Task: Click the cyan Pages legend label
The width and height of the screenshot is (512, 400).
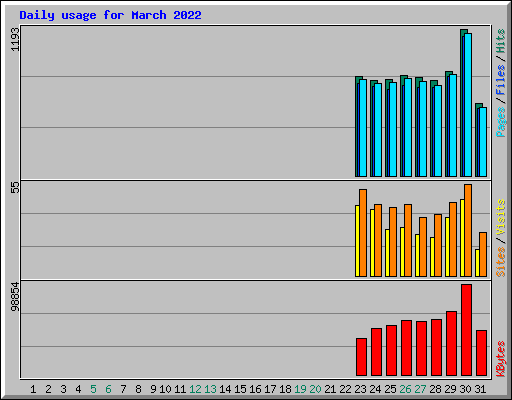Action: point(501,122)
